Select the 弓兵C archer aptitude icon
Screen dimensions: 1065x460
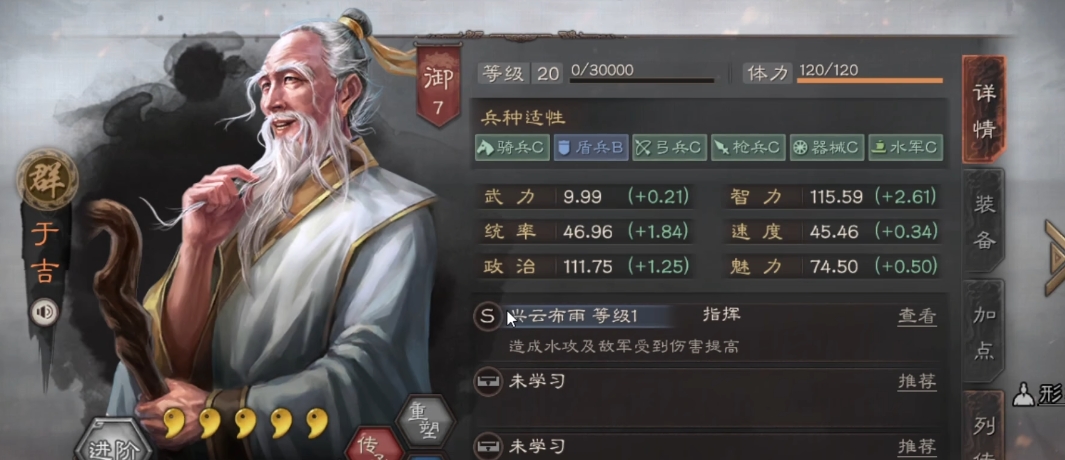click(670, 147)
